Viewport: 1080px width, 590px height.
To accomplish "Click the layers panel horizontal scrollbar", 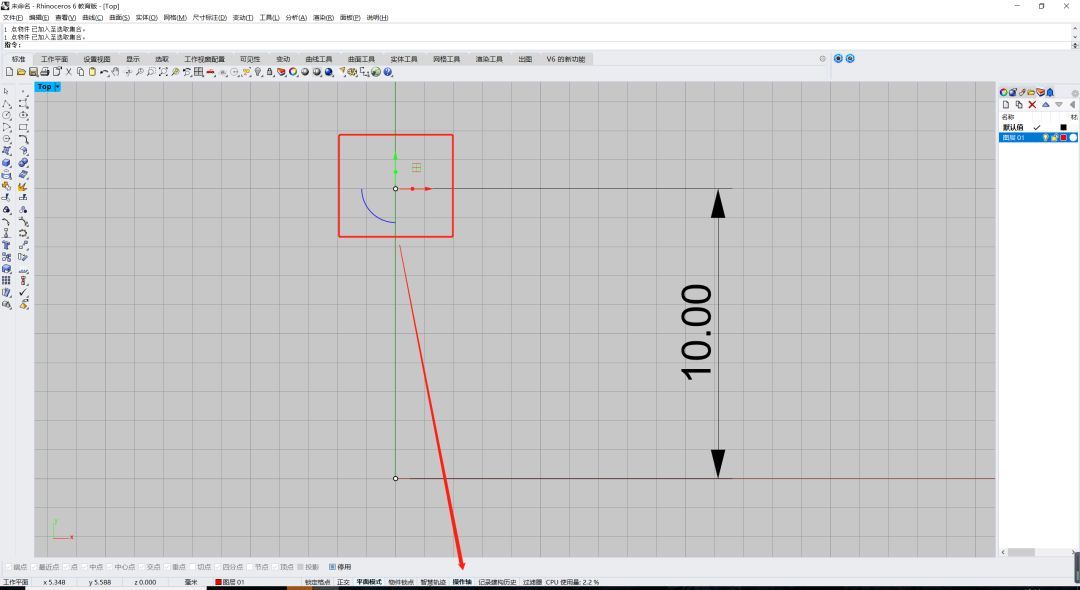I will click(1037, 552).
